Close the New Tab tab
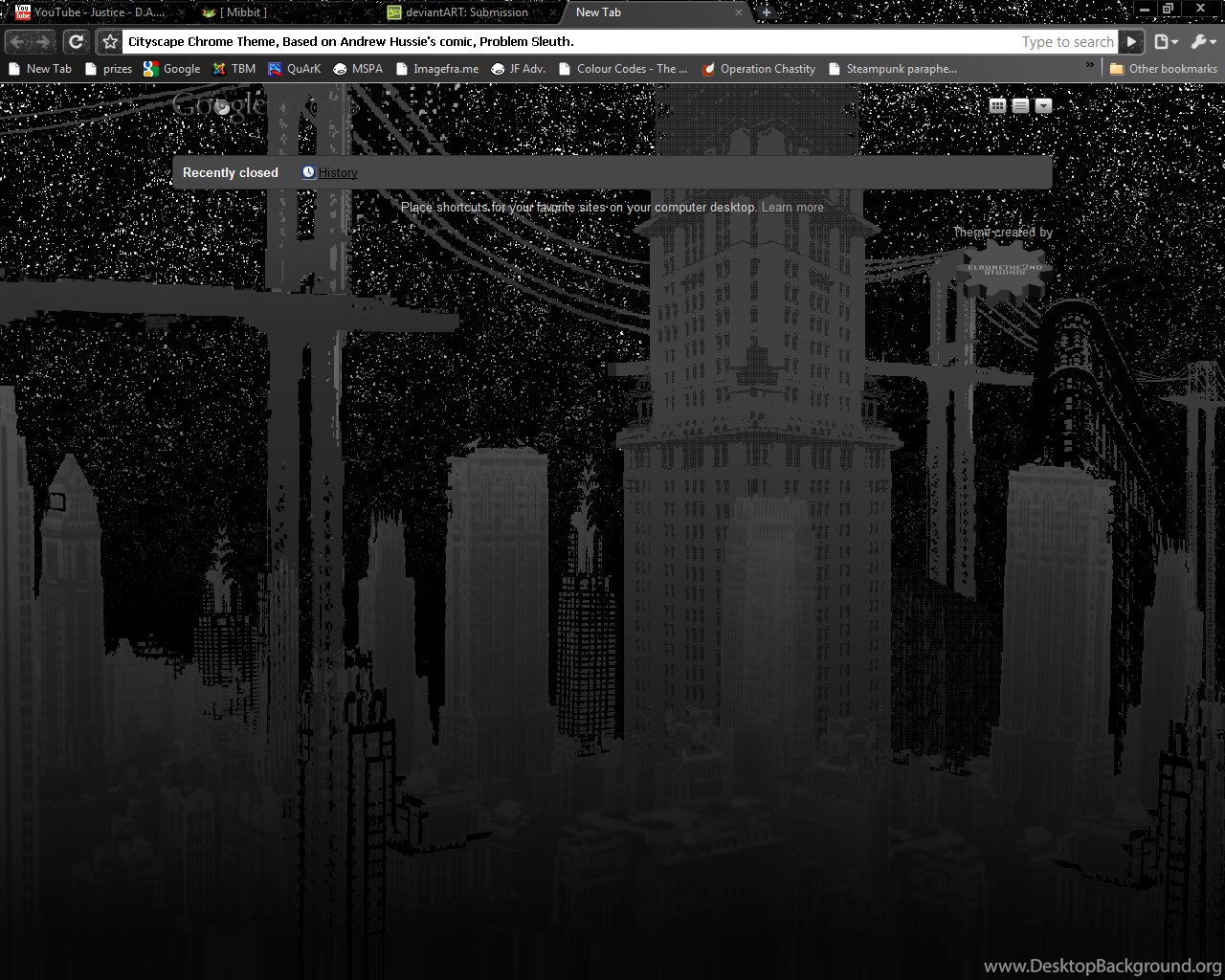 (x=739, y=12)
